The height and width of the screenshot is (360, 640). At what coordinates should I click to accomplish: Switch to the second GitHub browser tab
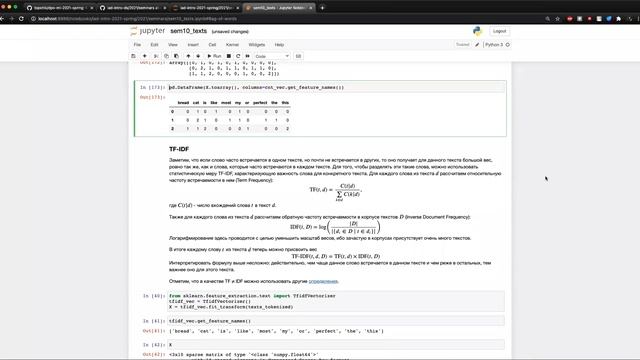[x=132, y=8]
